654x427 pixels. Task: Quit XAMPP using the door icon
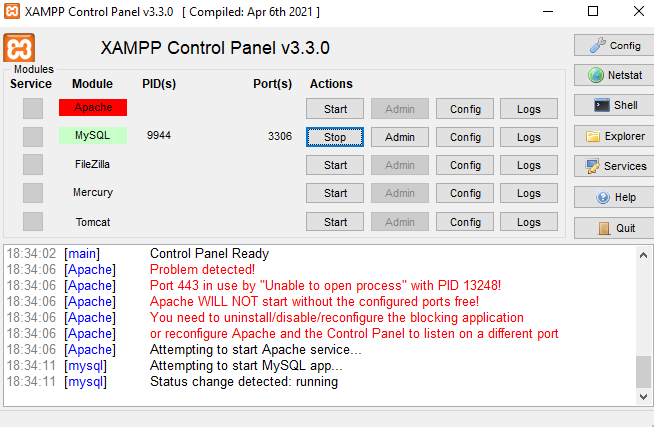click(x=613, y=228)
